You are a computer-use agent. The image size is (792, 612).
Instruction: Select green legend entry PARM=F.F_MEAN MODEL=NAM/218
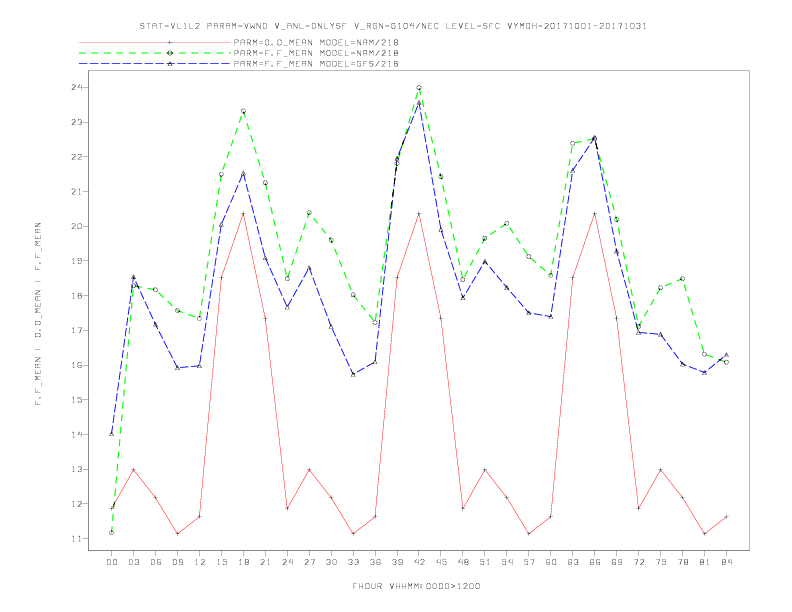(x=316, y=53)
